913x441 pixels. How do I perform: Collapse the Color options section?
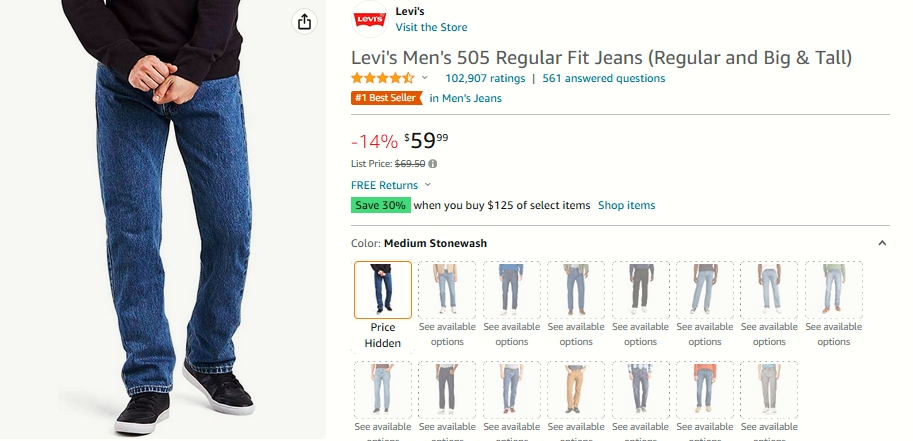pyautogui.click(x=882, y=243)
